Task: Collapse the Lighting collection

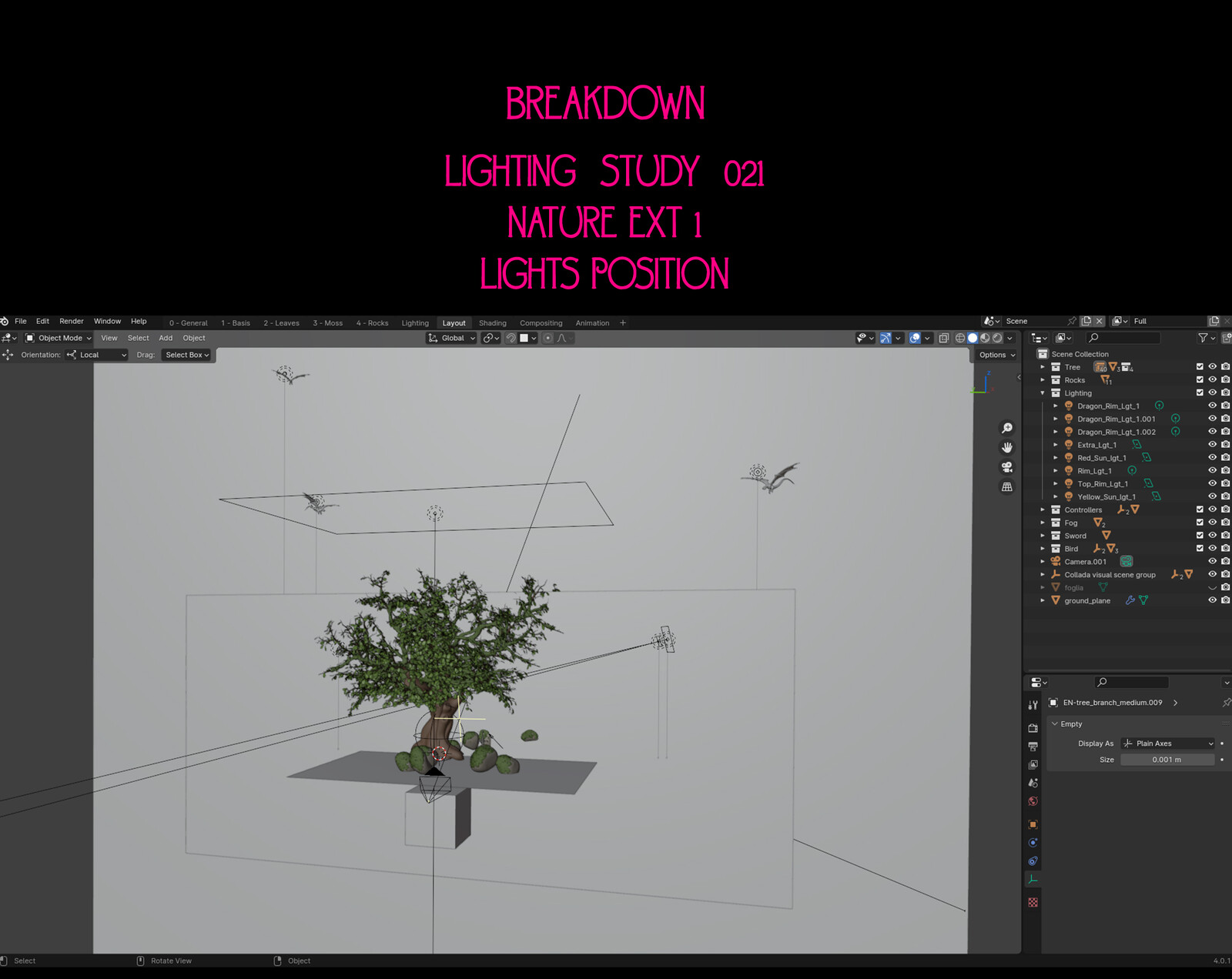Action: tap(1043, 393)
